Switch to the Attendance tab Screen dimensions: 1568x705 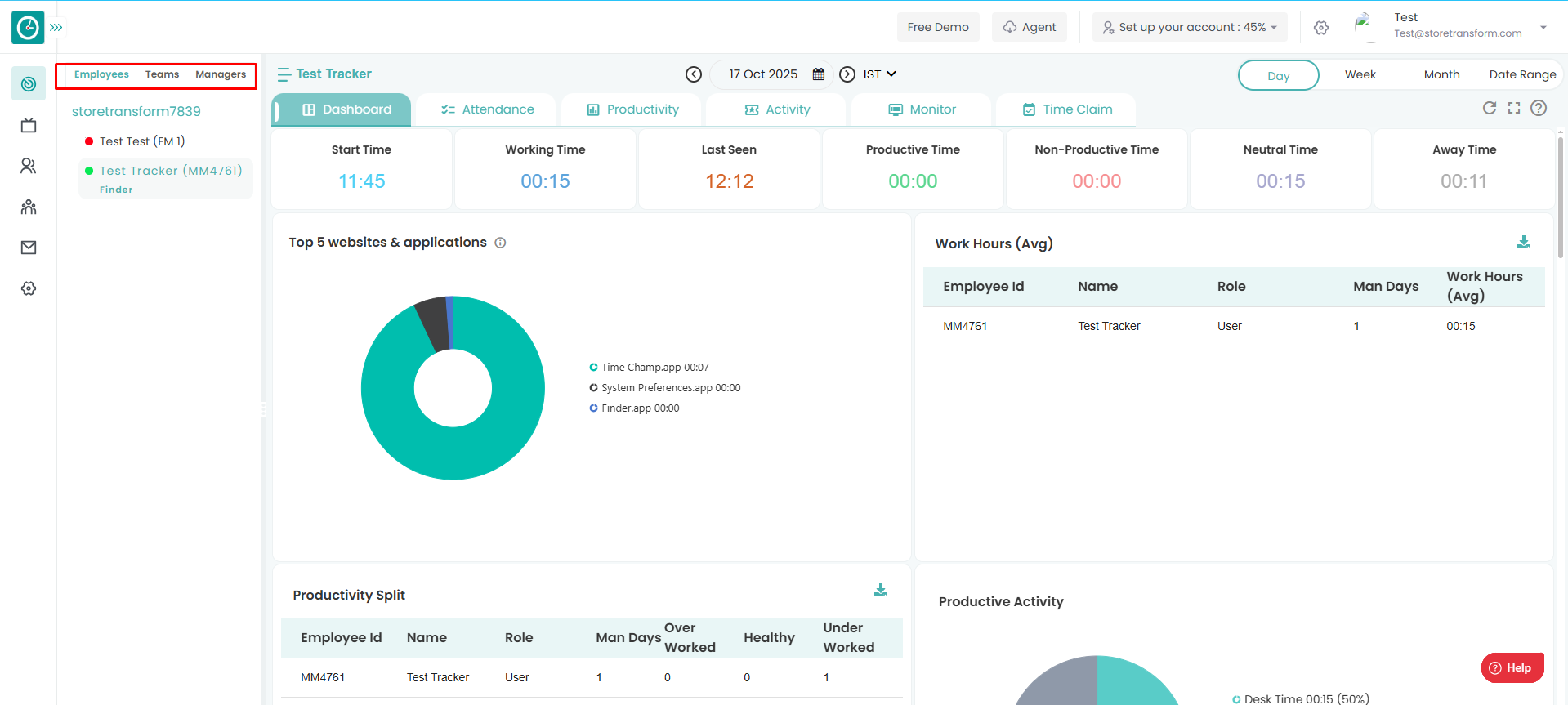coord(487,109)
